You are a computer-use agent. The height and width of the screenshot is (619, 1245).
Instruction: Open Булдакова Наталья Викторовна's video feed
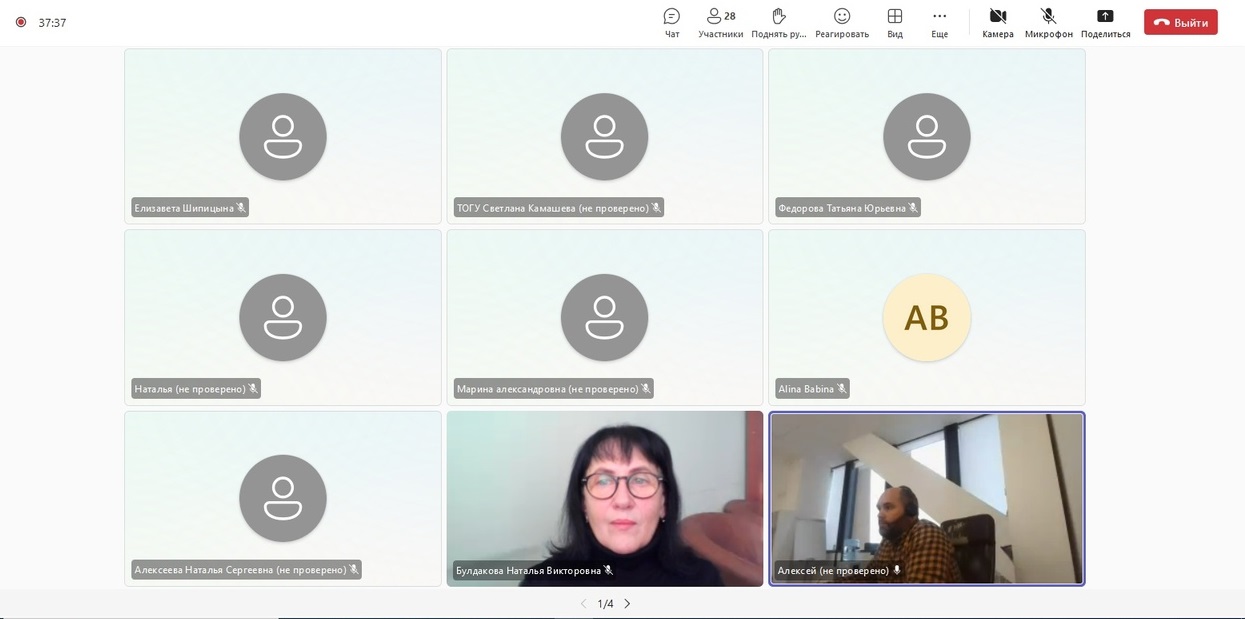[x=605, y=498]
